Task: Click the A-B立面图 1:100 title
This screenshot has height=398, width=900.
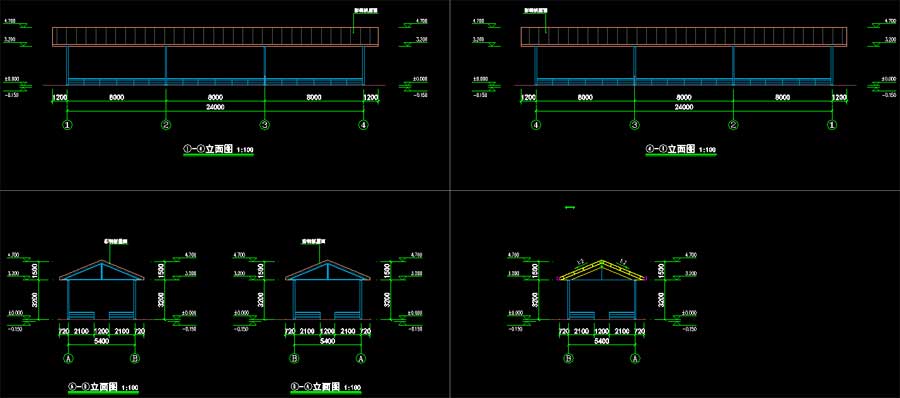Action: (103, 387)
